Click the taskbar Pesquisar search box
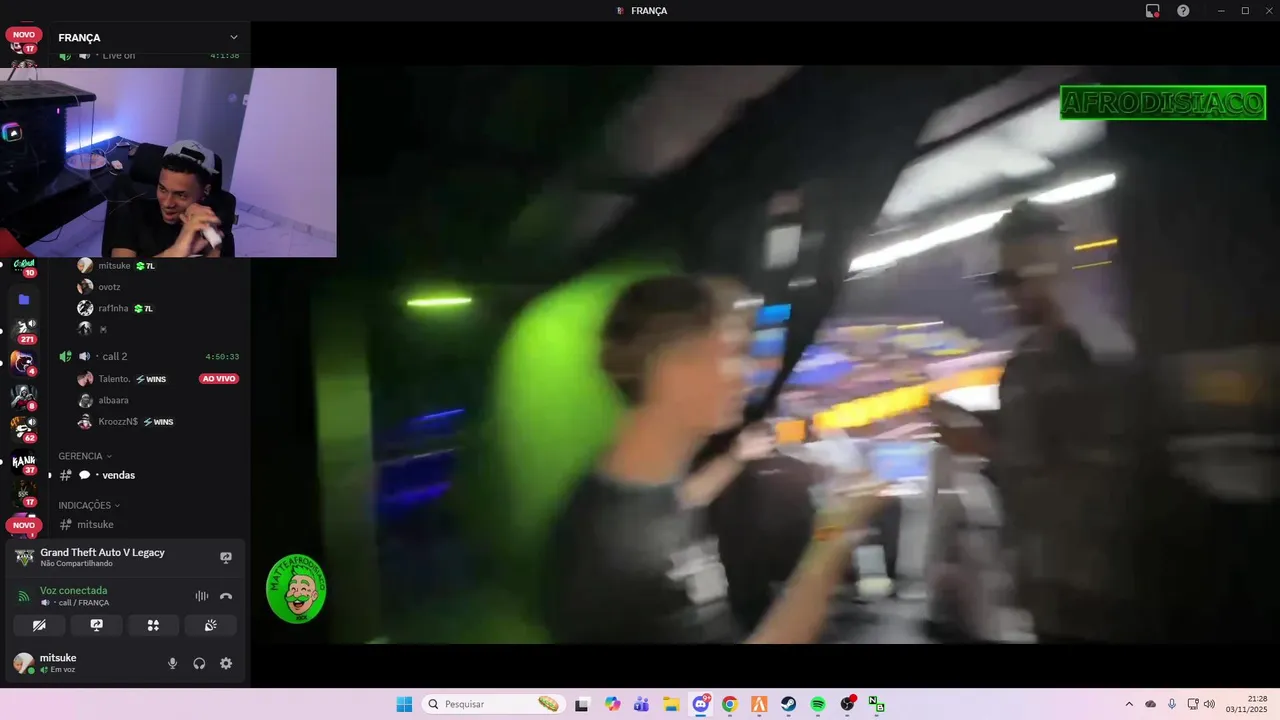Viewport: 1280px width, 720px height. pyautogui.click(x=493, y=704)
